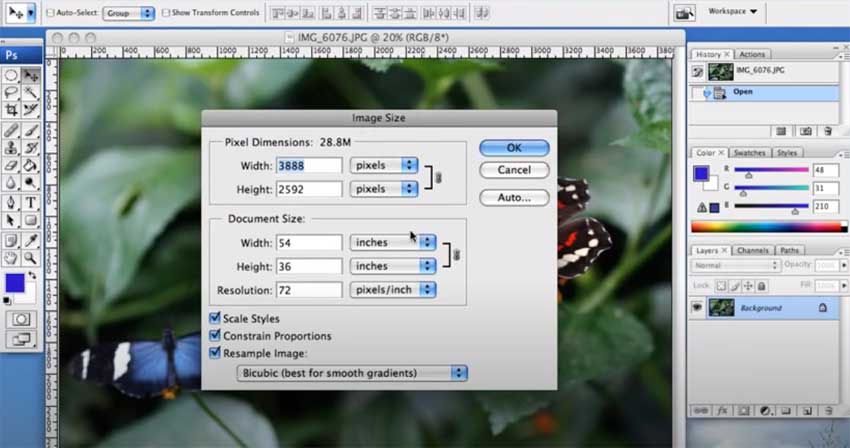Select the Rounded Rectangle shape tool
Screen dimensions: 850x448
click(x=31, y=220)
